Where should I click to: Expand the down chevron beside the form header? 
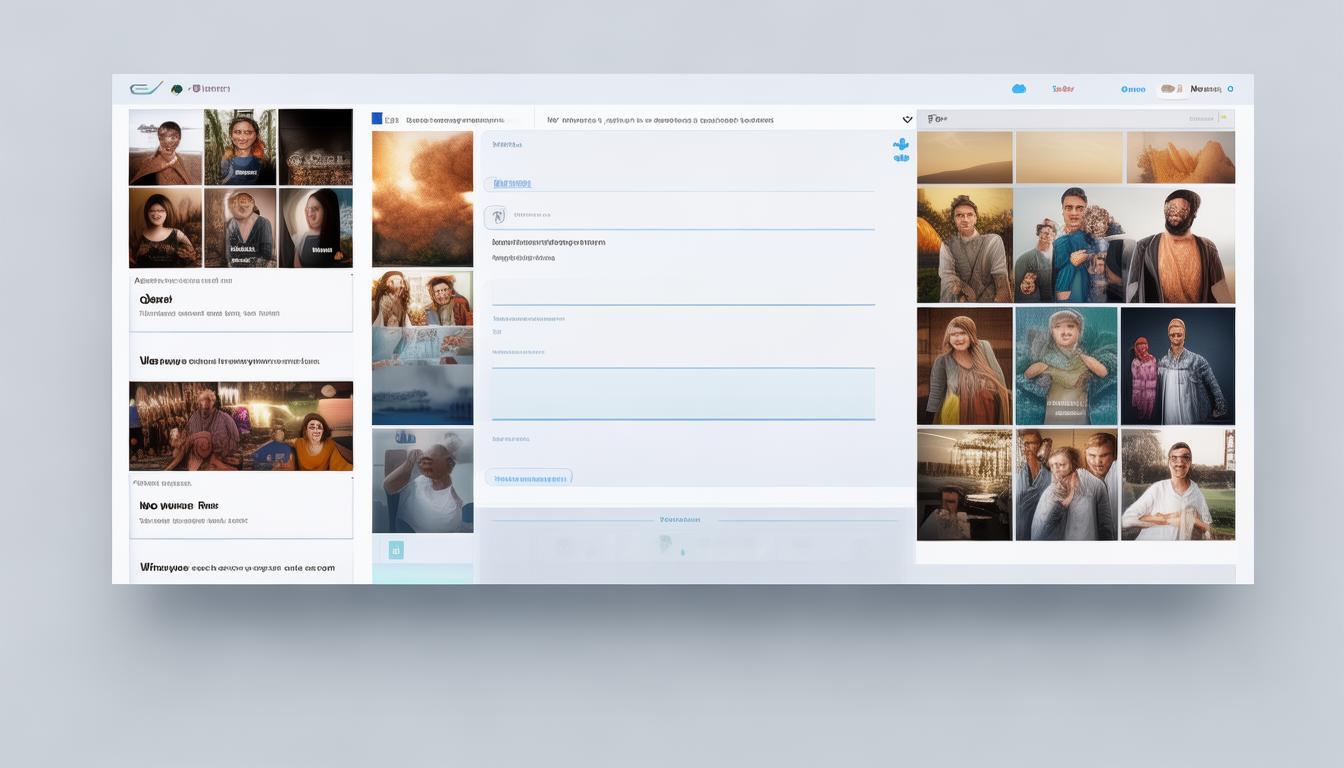coord(907,120)
